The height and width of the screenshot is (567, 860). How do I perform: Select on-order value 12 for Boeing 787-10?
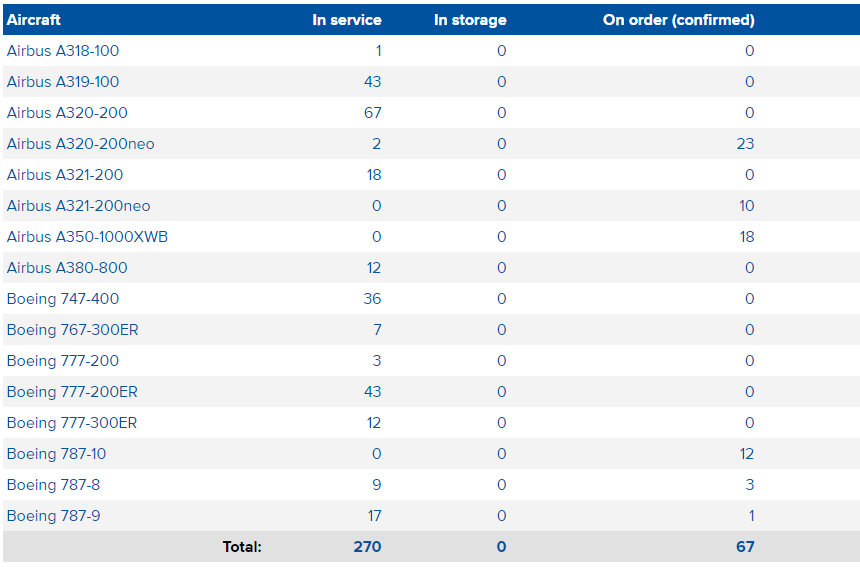click(x=746, y=453)
